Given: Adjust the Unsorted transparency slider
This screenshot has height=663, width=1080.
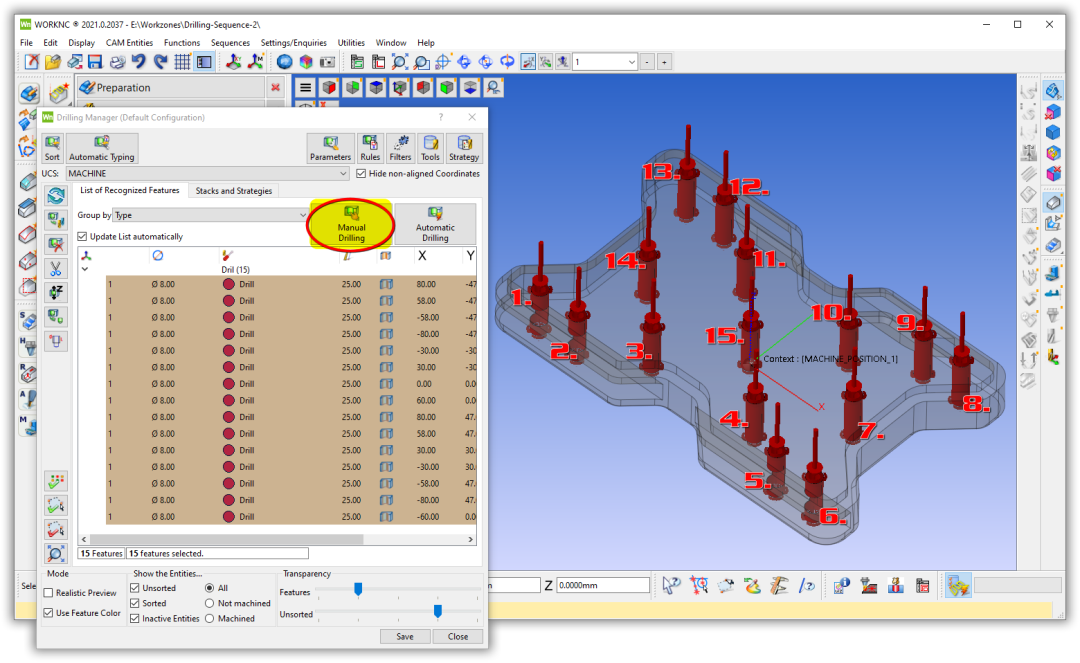Looking at the screenshot, I should 437,611.
